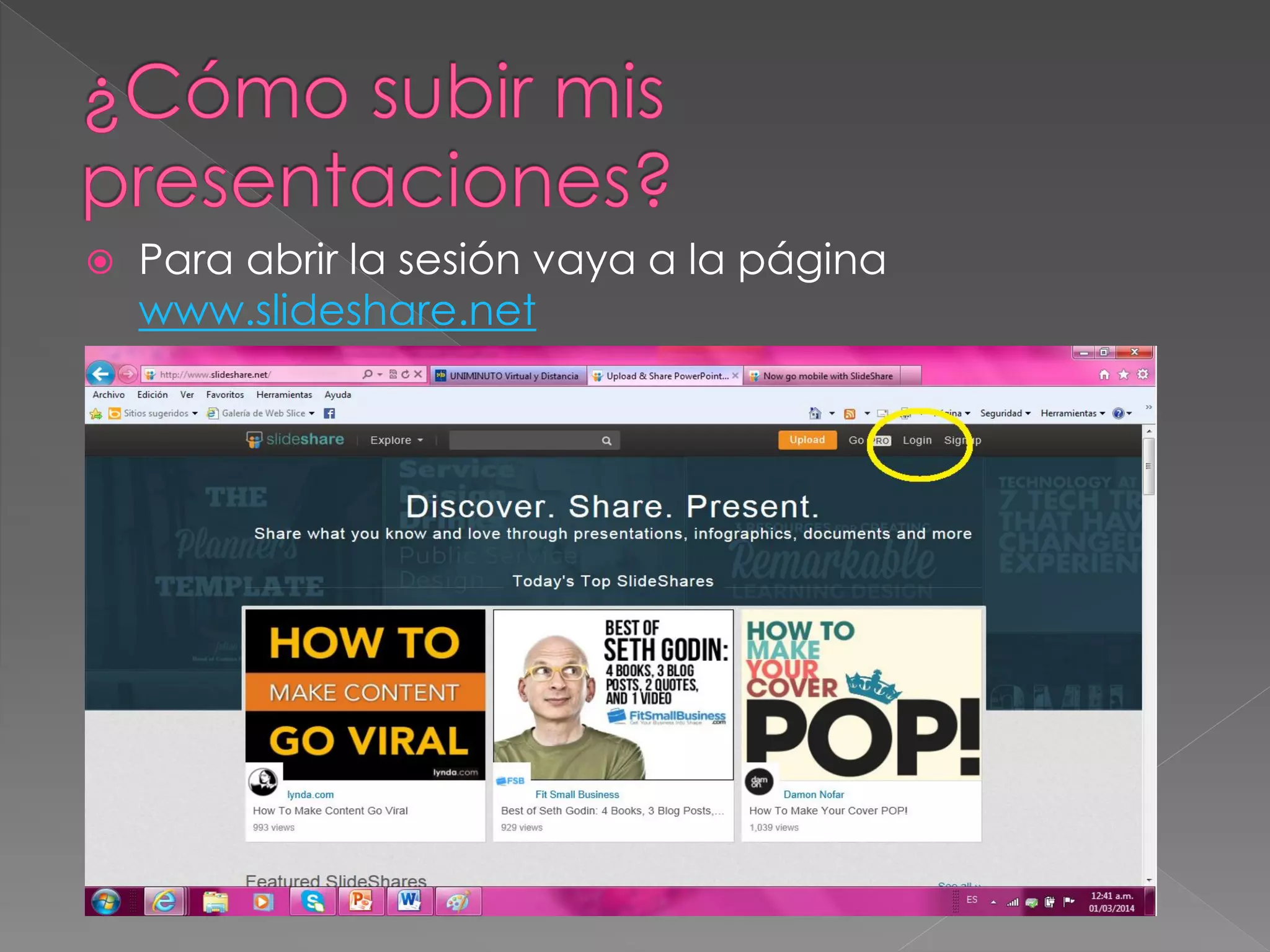Click the SlideShare search magnifier icon
This screenshot has height=952, width=1270.
tap(606, 441)
